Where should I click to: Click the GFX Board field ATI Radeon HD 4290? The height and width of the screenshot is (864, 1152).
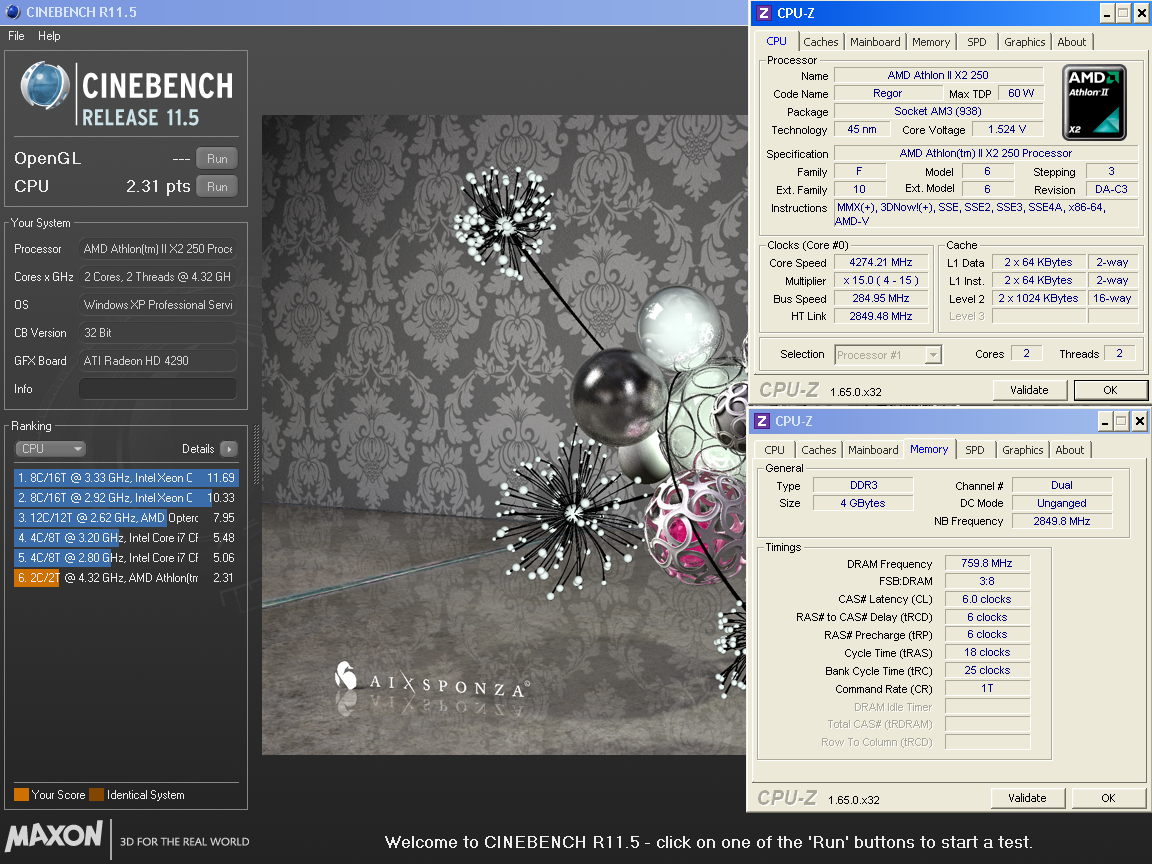(x=158, y=361)
